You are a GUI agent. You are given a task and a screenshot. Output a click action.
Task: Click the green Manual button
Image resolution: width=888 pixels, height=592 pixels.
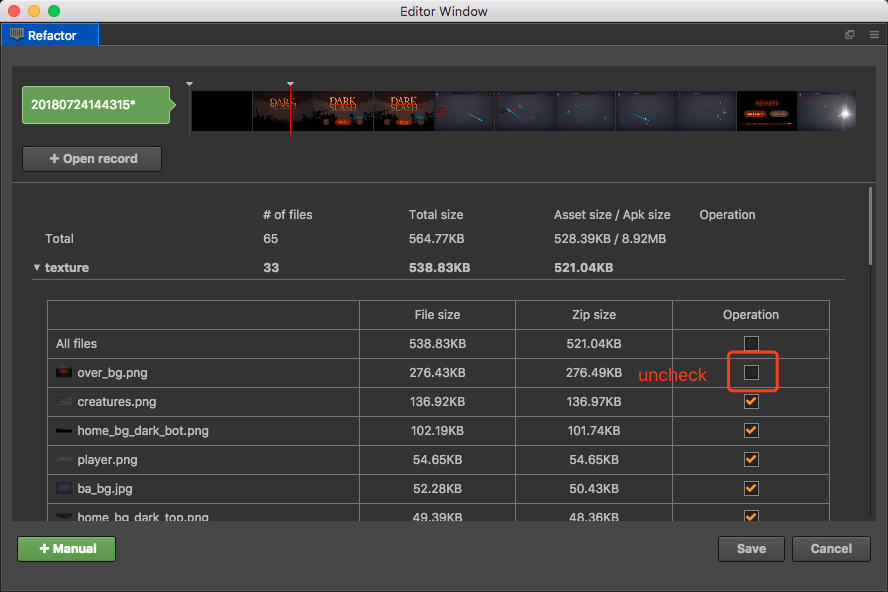(67, 548)
